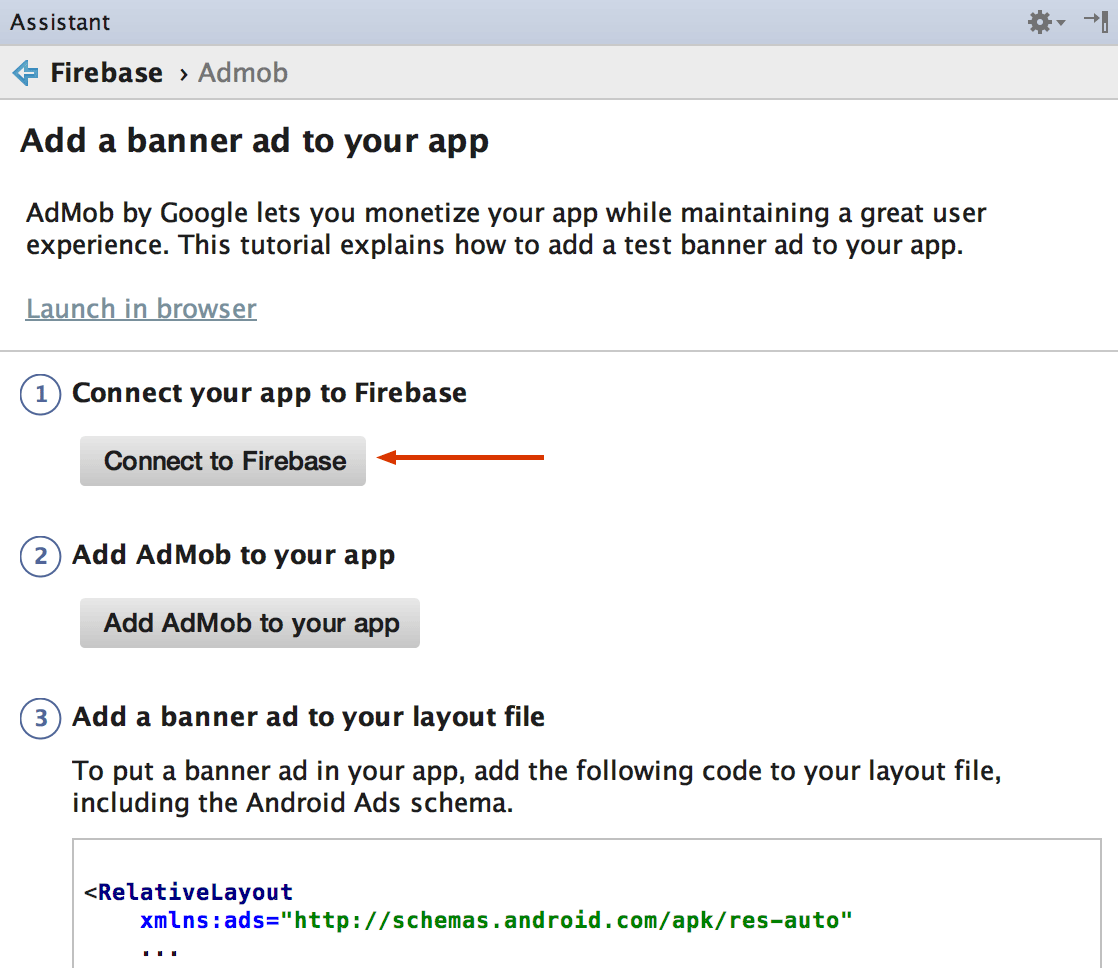Select the Admob breadcrumb item
Image resolution: width=1118 pixels, height=968 pixels.
243,73
